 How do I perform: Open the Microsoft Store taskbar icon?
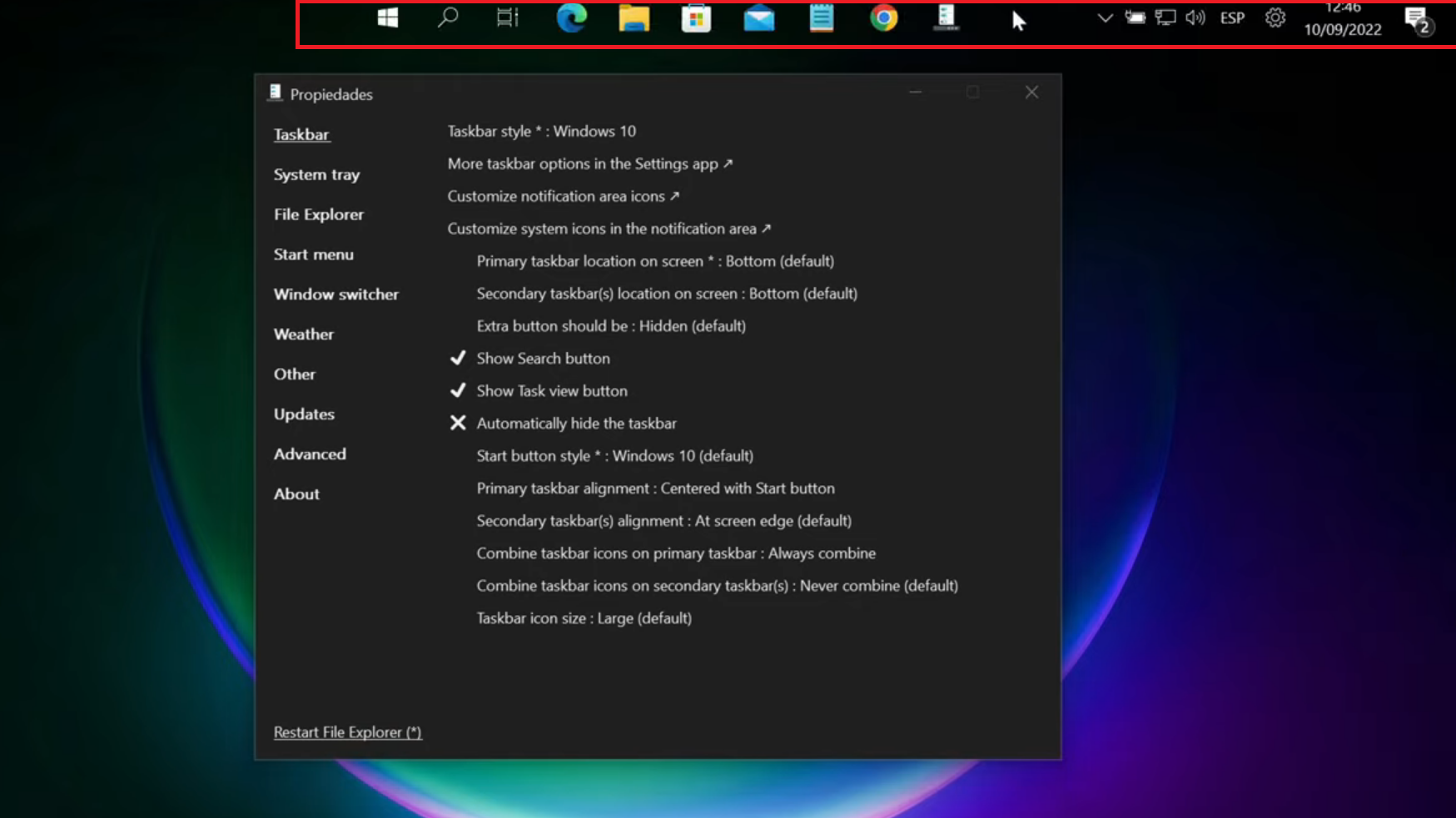pos(696,17)
